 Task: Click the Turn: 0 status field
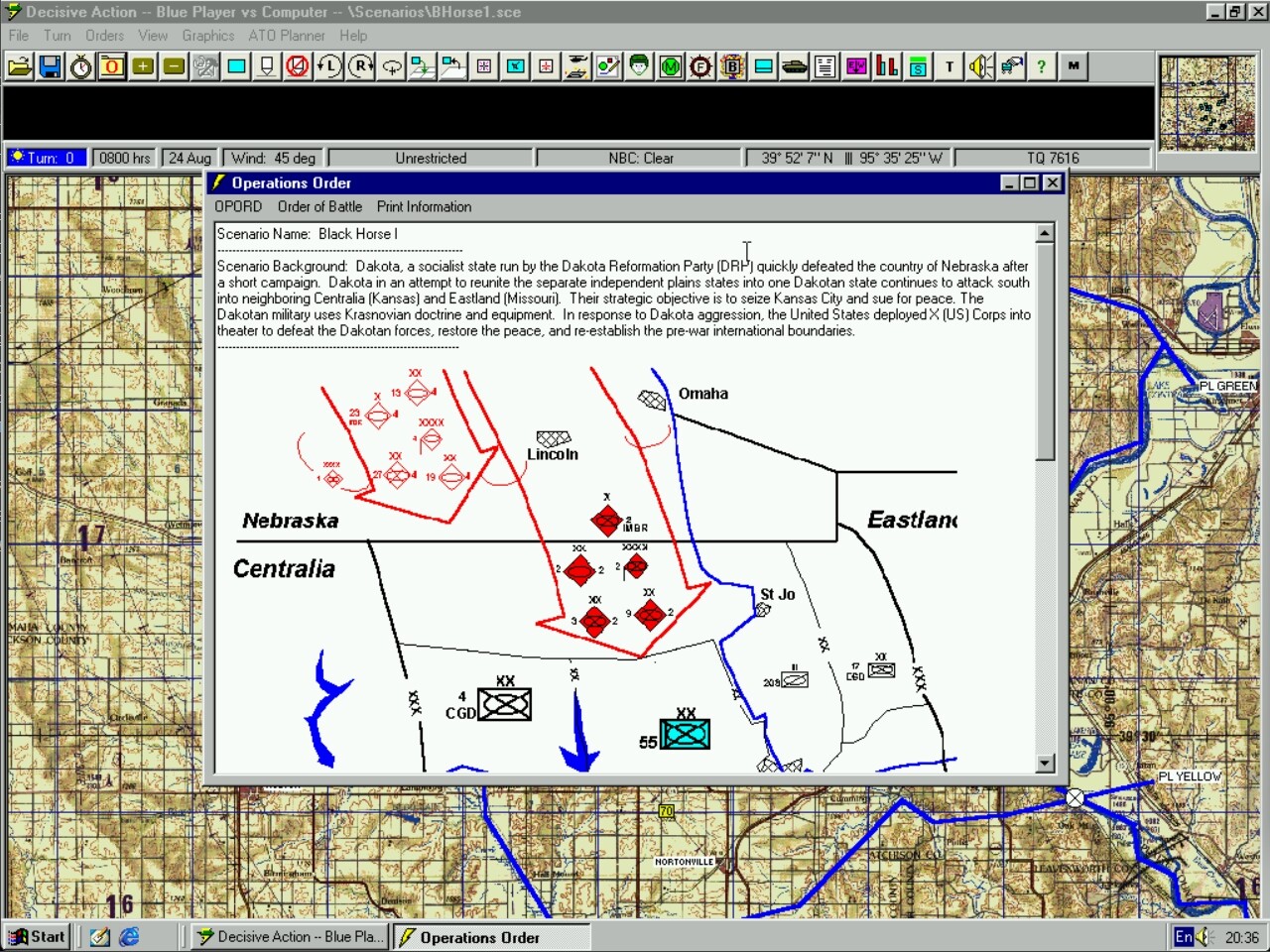coord(46,158)
